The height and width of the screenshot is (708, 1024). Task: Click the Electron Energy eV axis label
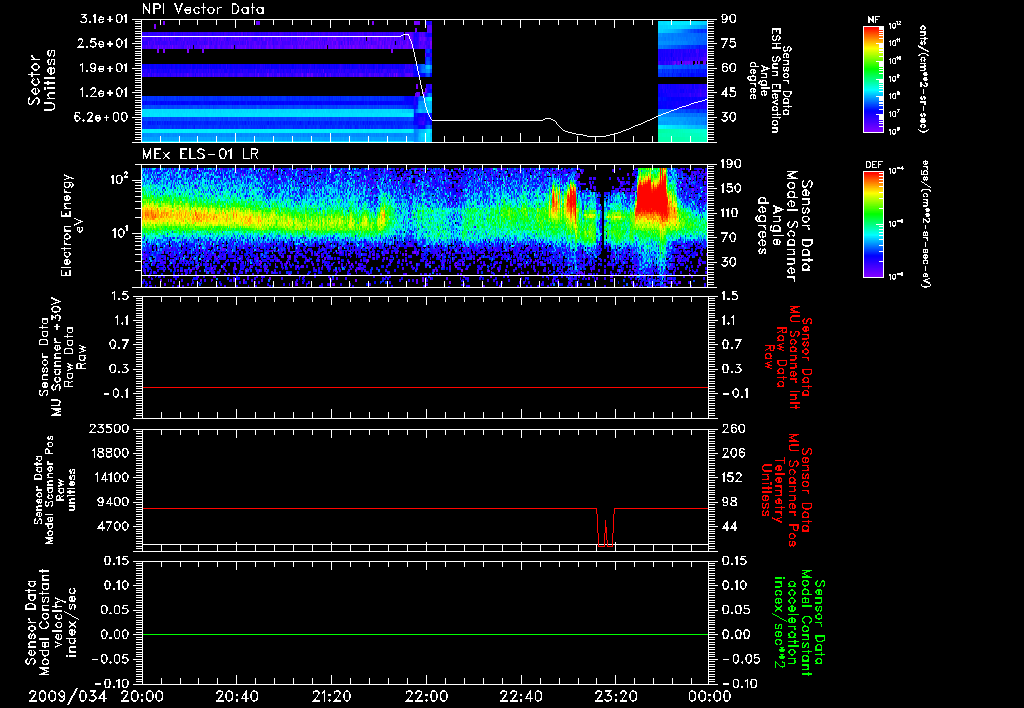[x=72, y=226]
